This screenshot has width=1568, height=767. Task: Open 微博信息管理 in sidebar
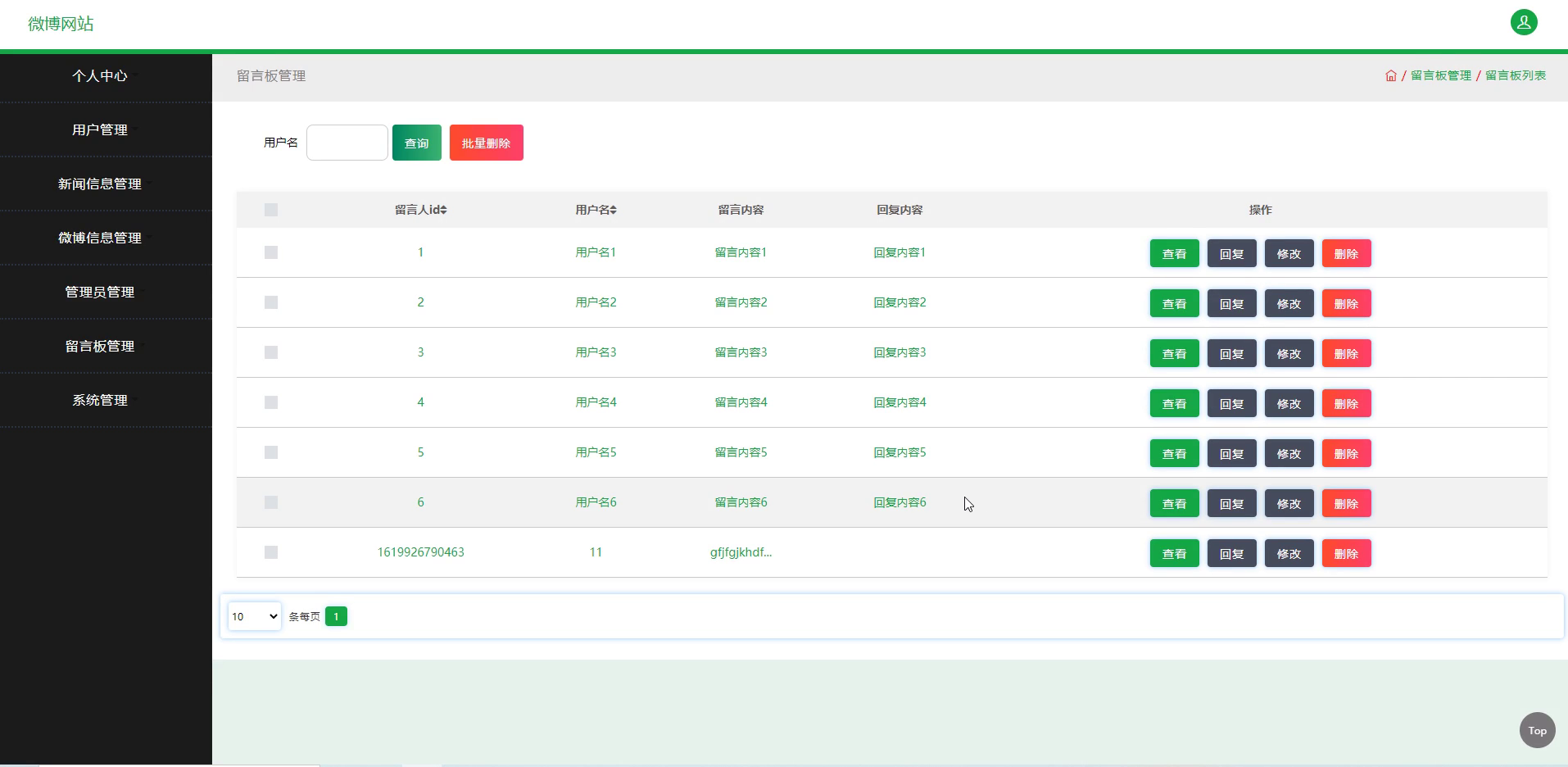pos(100,238)
